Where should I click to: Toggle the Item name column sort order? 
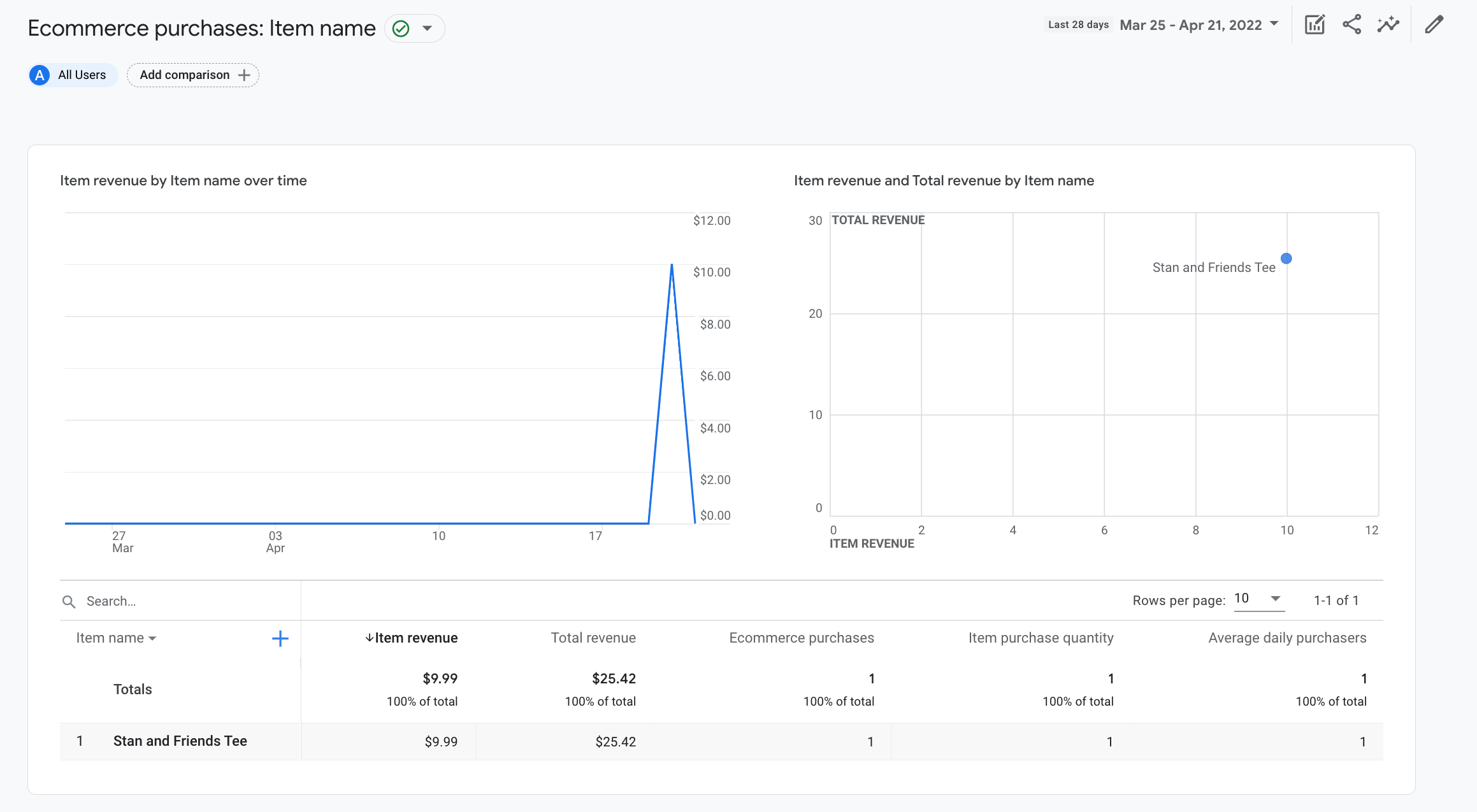tap(115, 637)
